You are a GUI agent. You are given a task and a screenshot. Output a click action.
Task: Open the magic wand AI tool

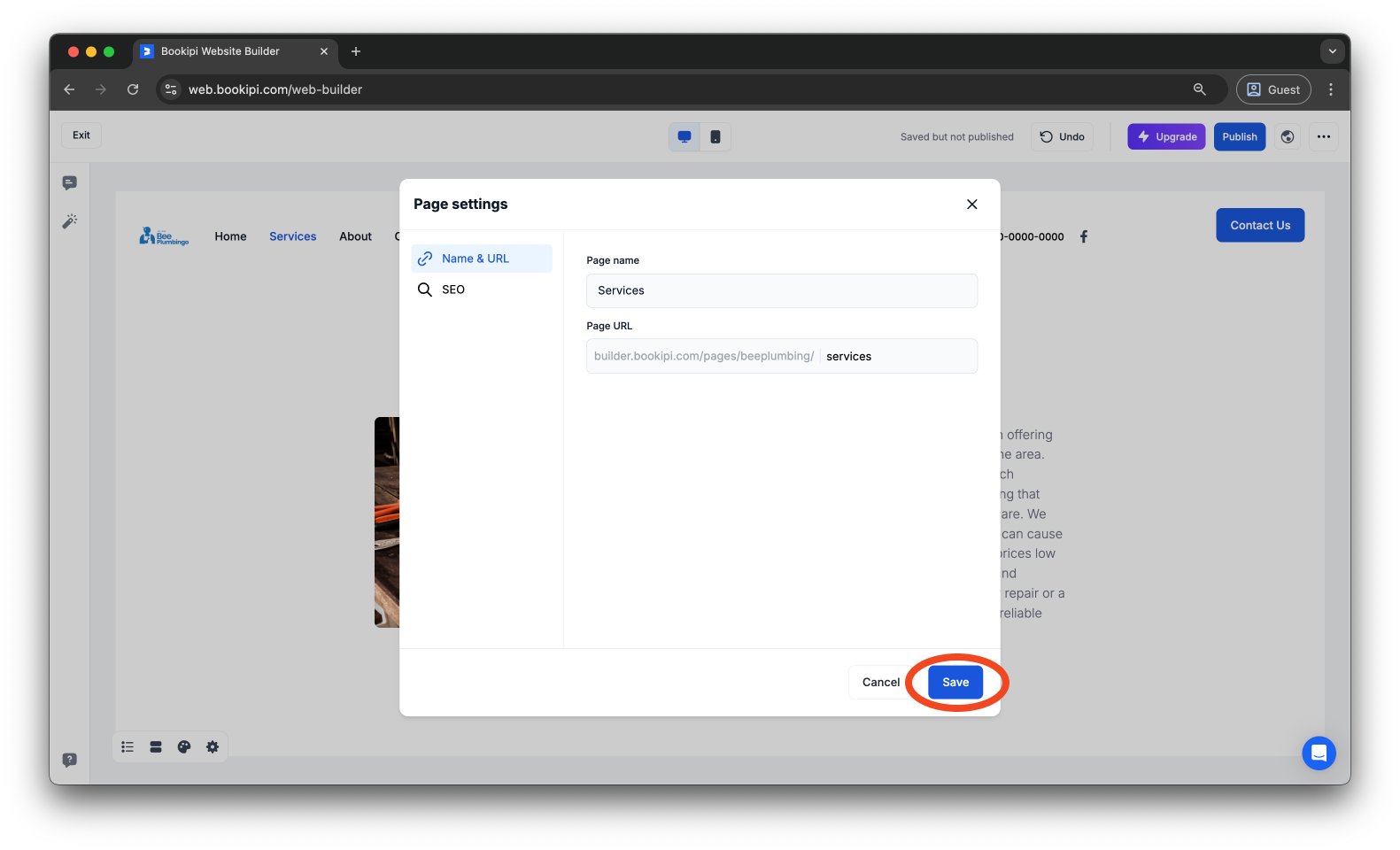(70, 221)
